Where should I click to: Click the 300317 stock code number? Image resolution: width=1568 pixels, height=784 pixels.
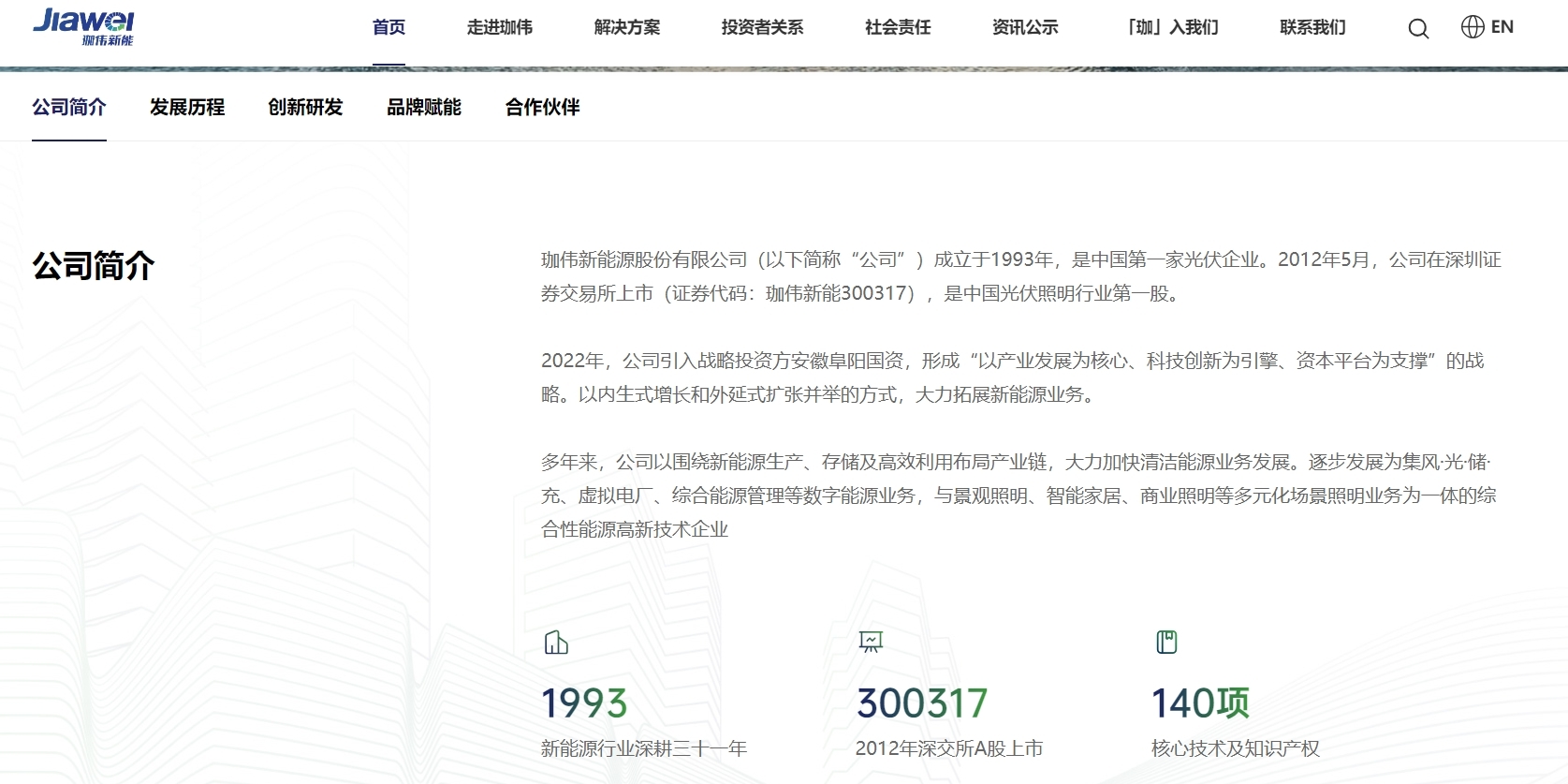pos(922,703)
